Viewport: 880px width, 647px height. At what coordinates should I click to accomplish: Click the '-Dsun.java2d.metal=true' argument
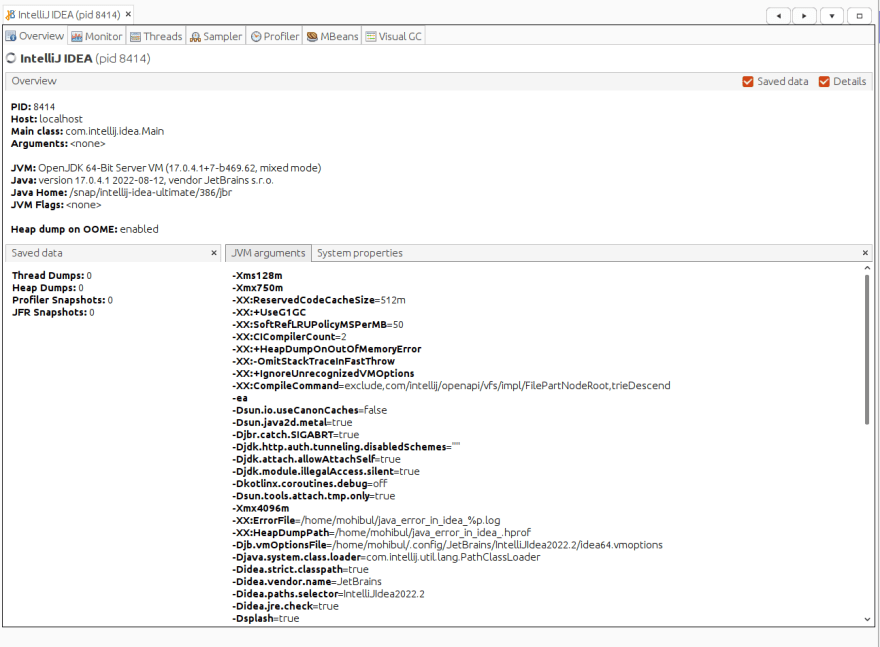click(292, 423)
